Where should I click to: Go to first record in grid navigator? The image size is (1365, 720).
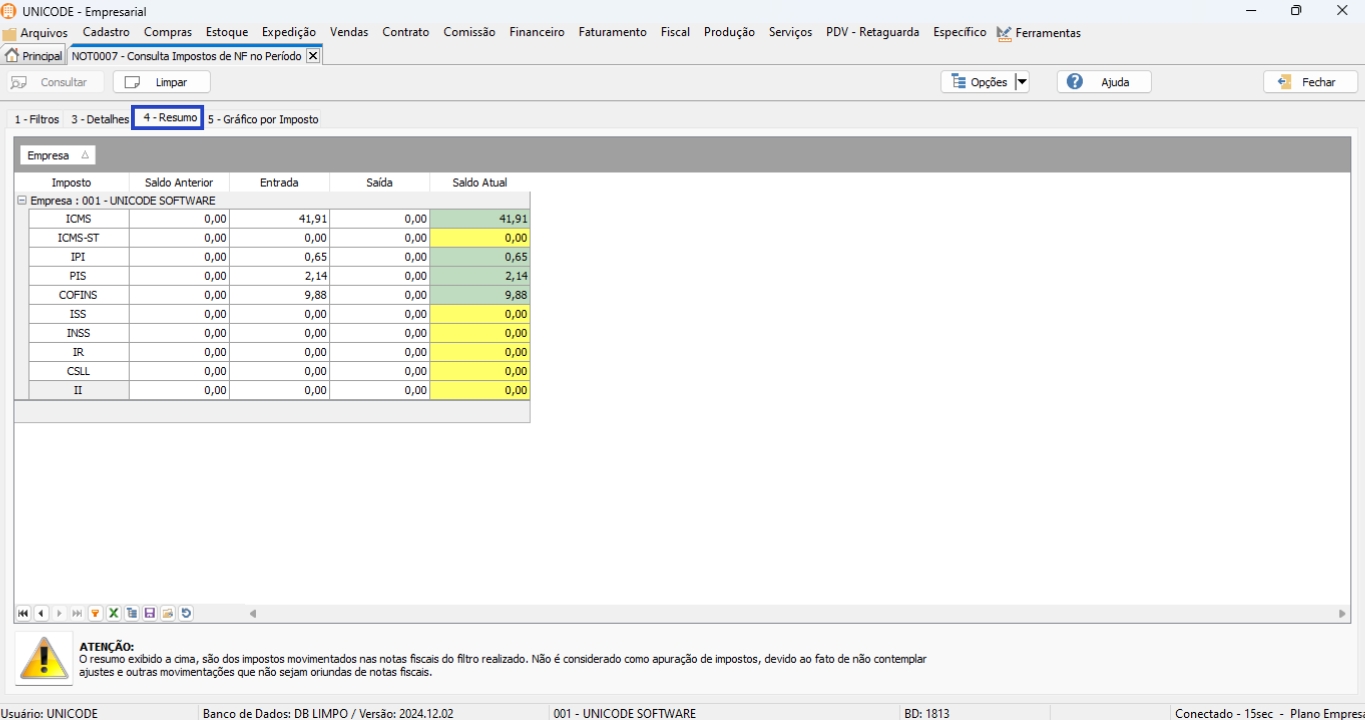click(x=23, y=613)
